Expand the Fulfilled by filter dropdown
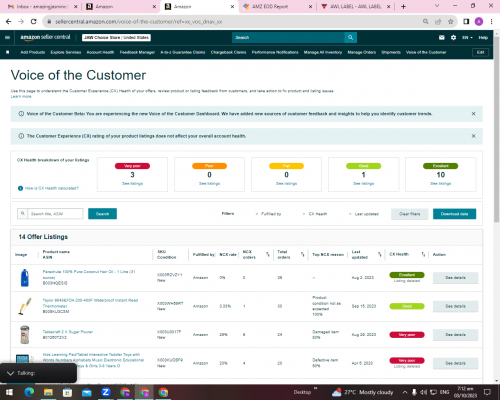Image resolution: width=500 pixels, height=400 pixels. coord(268,214)
